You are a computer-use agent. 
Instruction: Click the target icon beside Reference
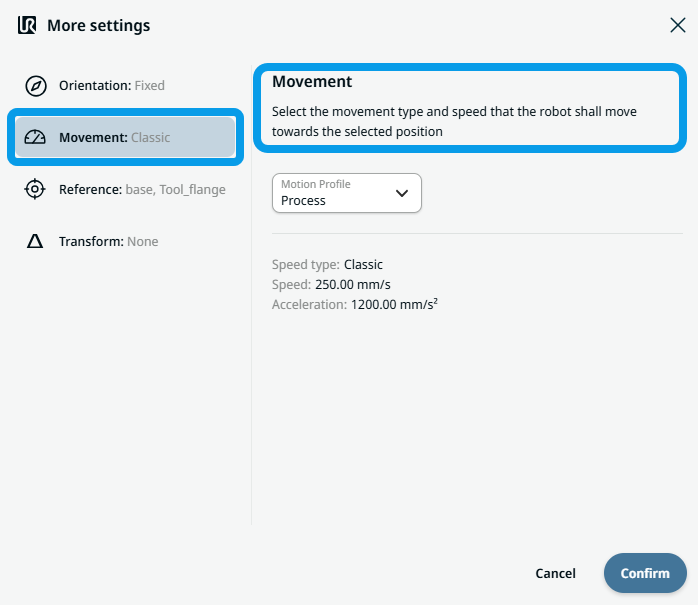35,189
